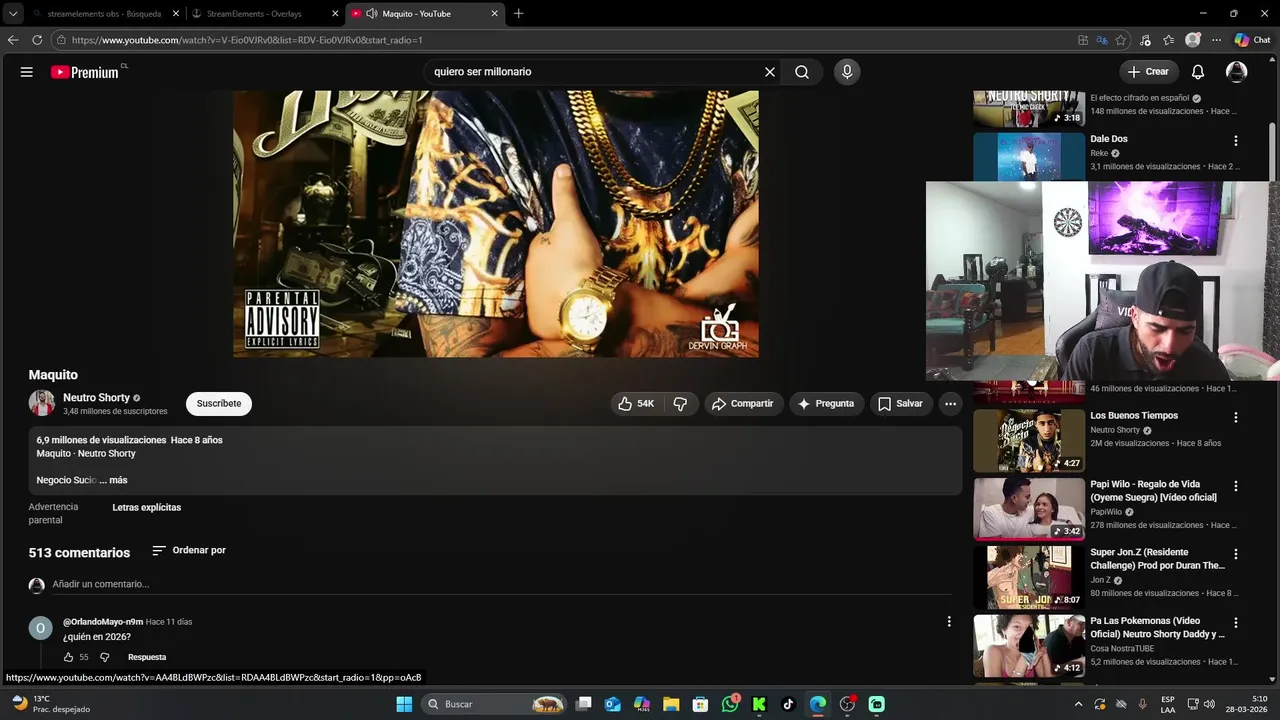Save video with Salvar button
The image size is (1280, 720).
pyautogui.click(x=900, y=404)
